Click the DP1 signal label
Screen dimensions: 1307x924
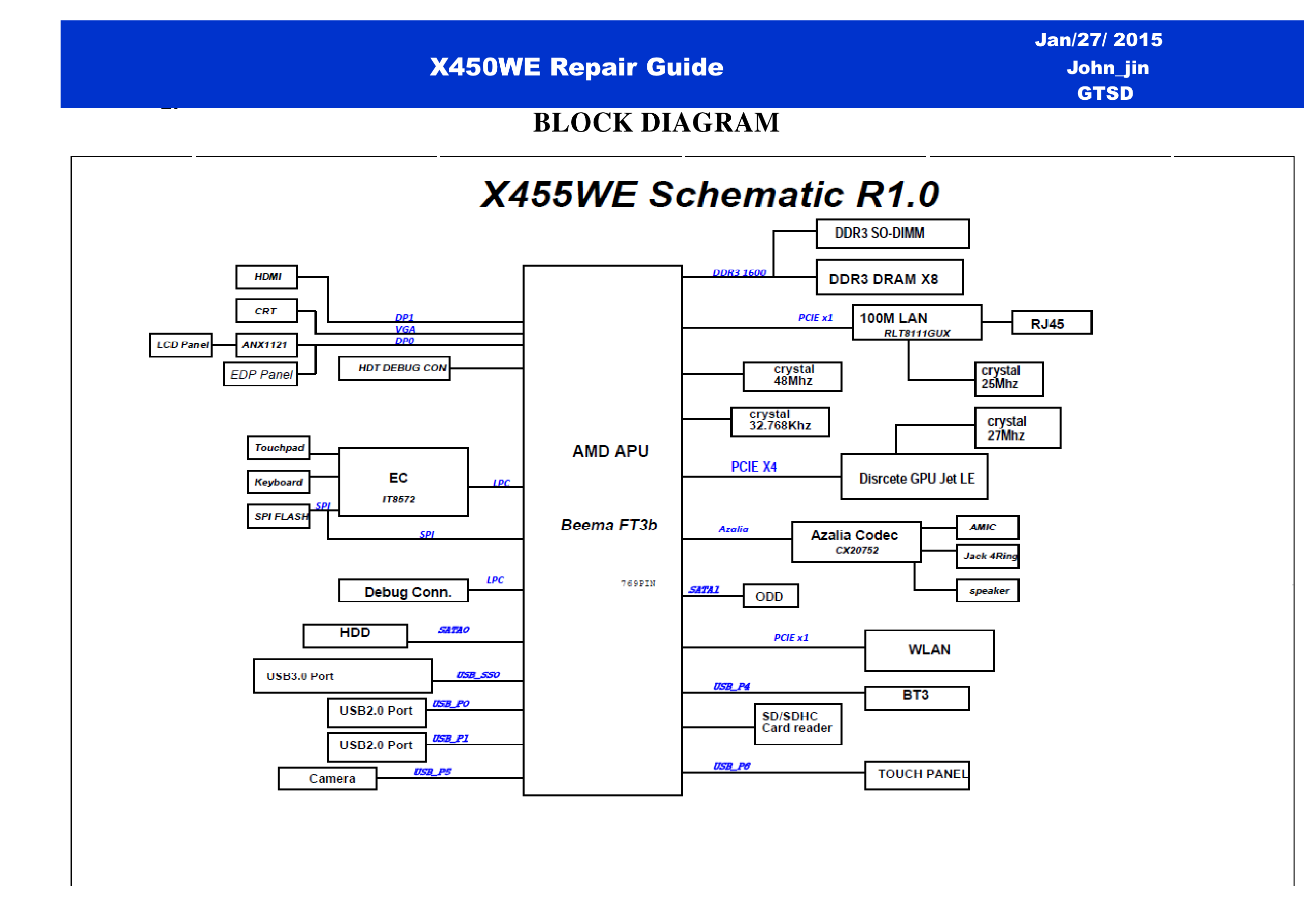[x=405, y=318]
